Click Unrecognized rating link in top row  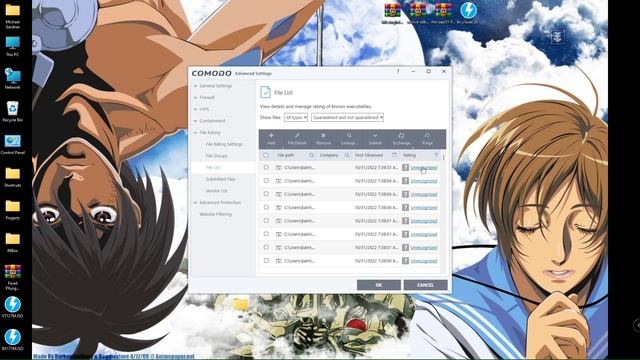424,167
